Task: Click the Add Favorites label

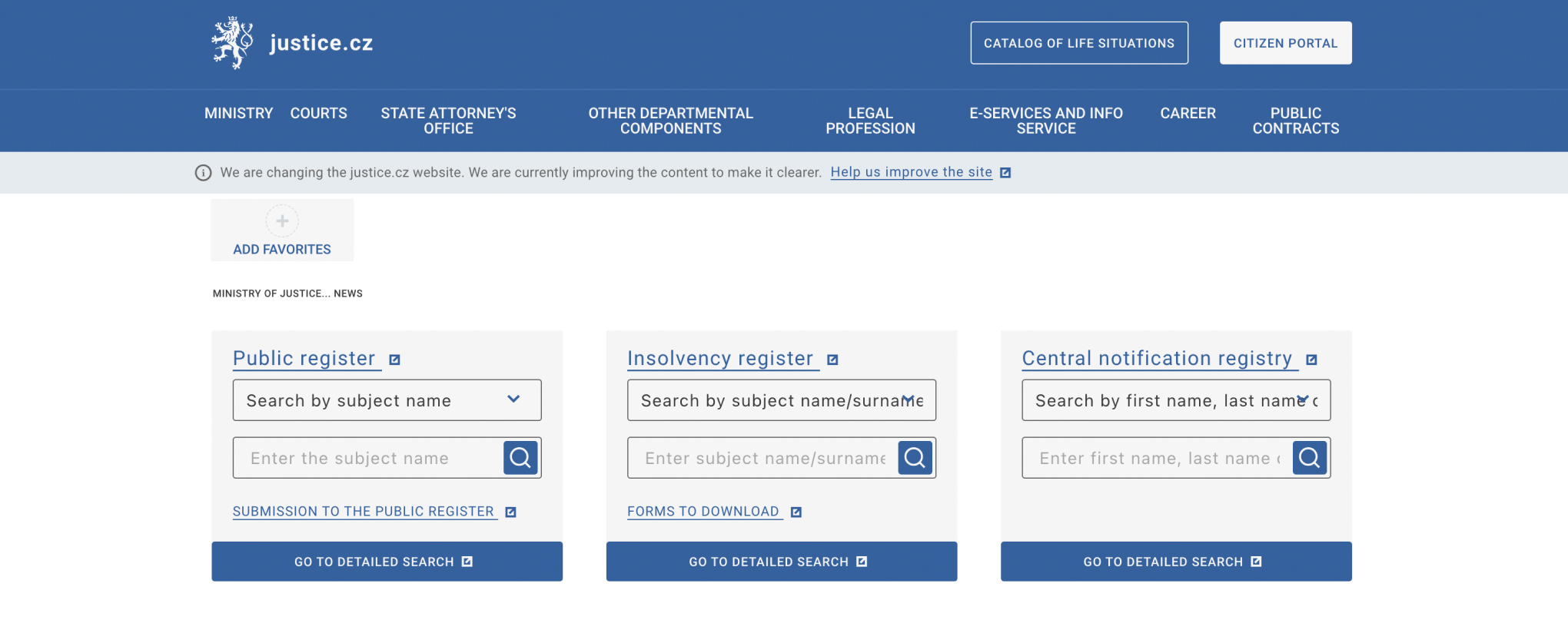Action: pyautogui.click(x=282, y=250)
